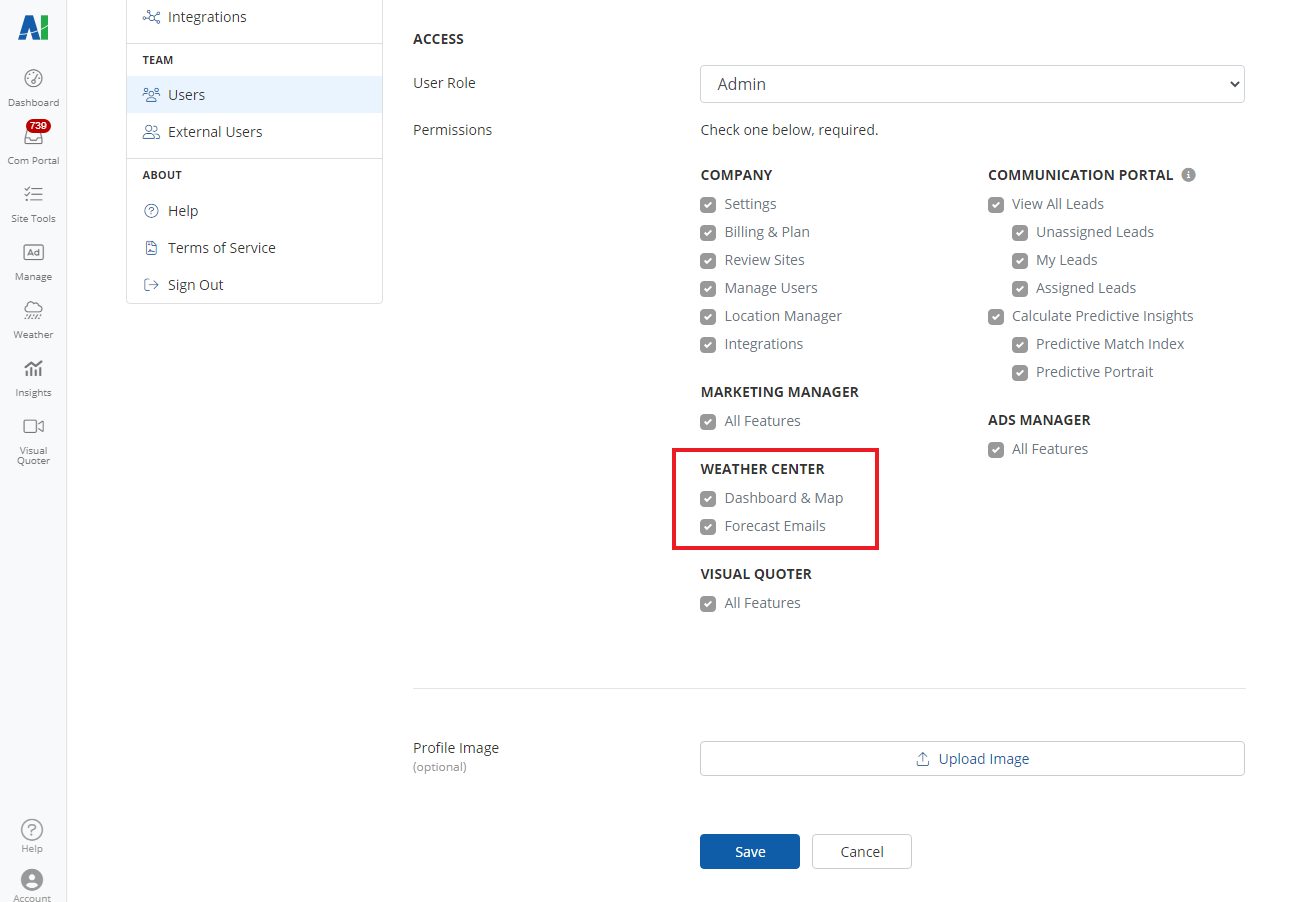The image size is (1301, 902).
Task: Open External Users menu item
Action: coord(214,132)
